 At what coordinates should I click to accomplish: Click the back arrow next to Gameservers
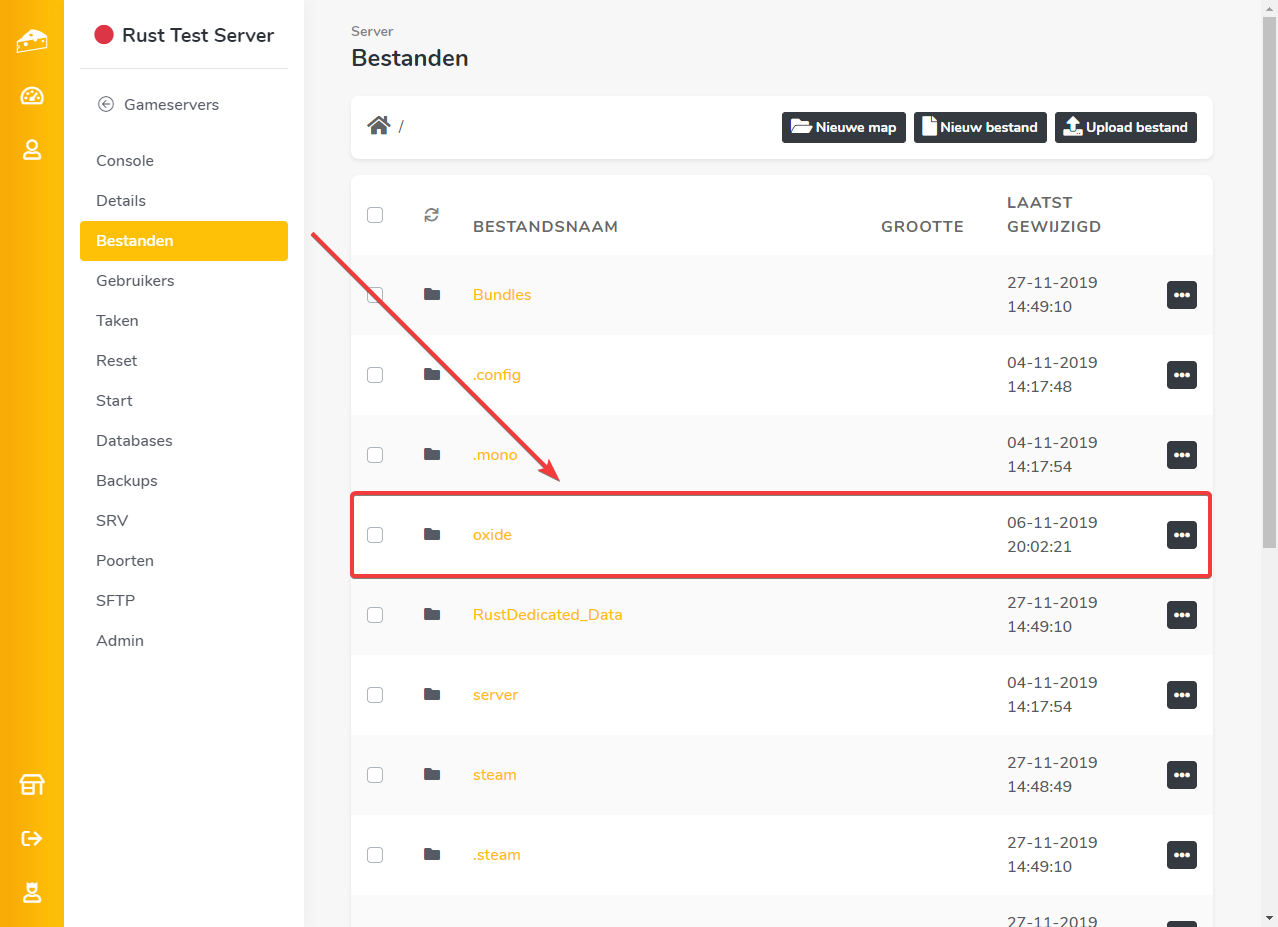(x=105, y=104)
